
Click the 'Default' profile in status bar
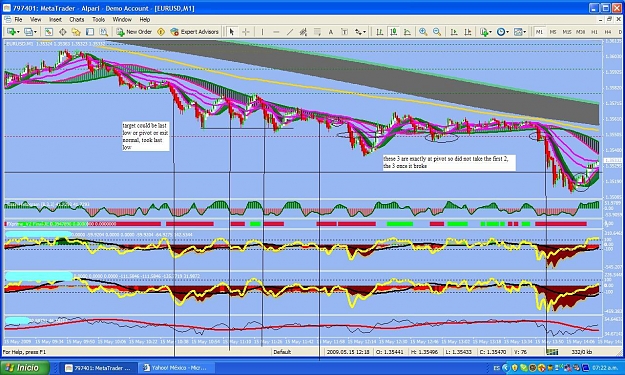click(x=282, y=352)
